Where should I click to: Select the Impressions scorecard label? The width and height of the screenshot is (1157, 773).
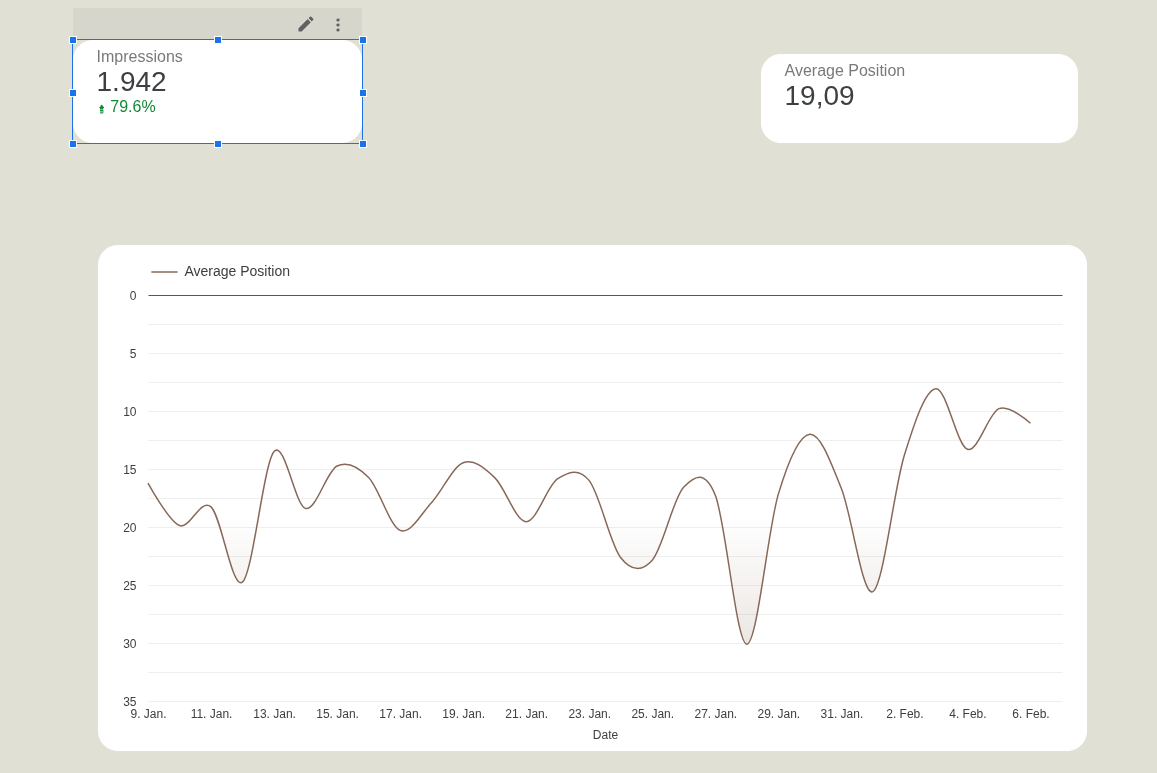[139, 57]
